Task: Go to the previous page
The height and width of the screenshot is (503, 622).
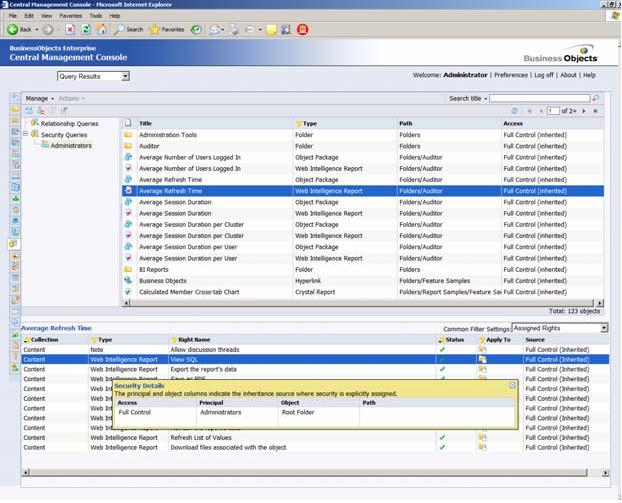Action: (541, 111)
